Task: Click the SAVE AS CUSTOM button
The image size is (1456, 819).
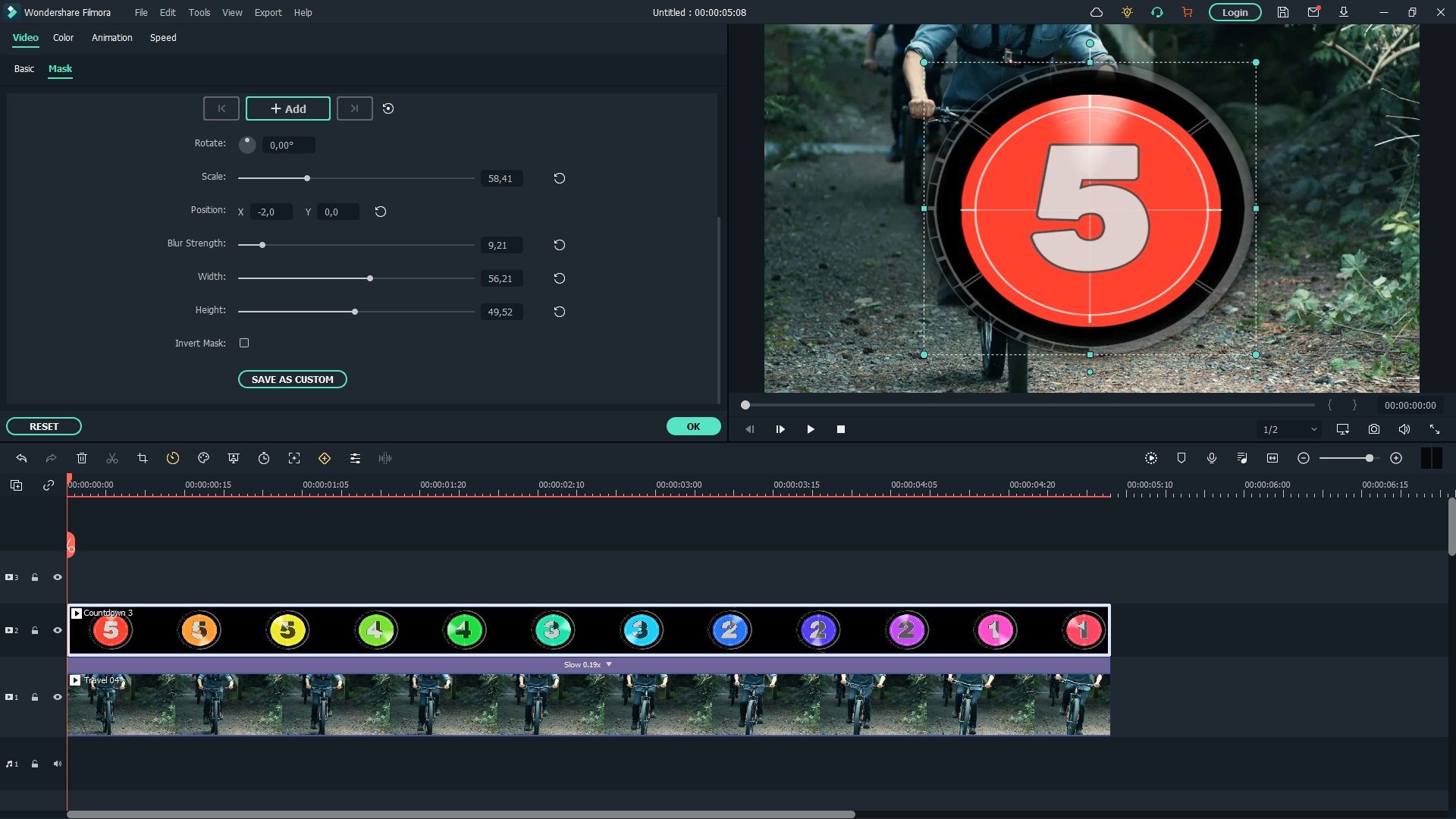Action: 292,379
